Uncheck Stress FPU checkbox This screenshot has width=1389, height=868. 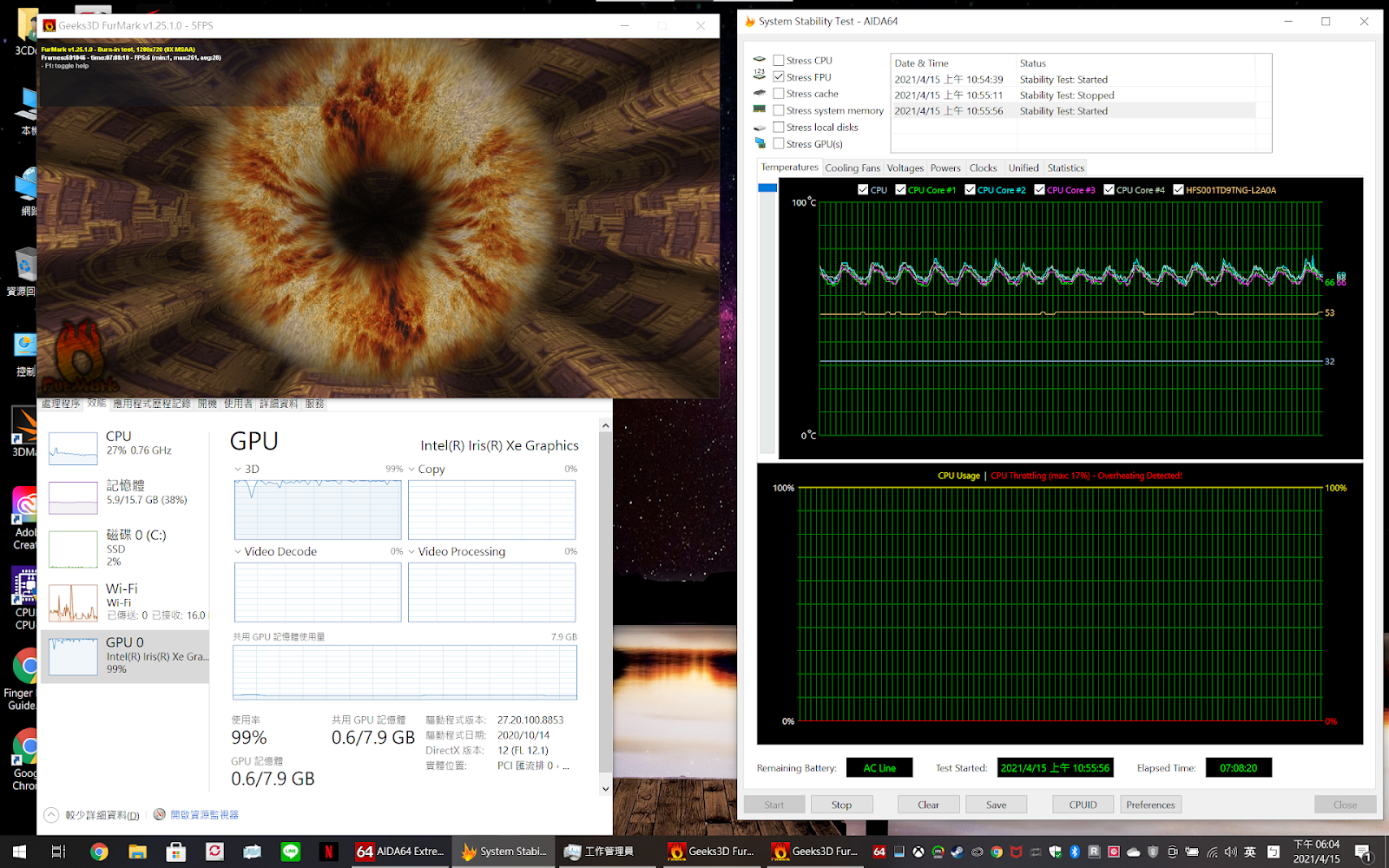point(779,77)
